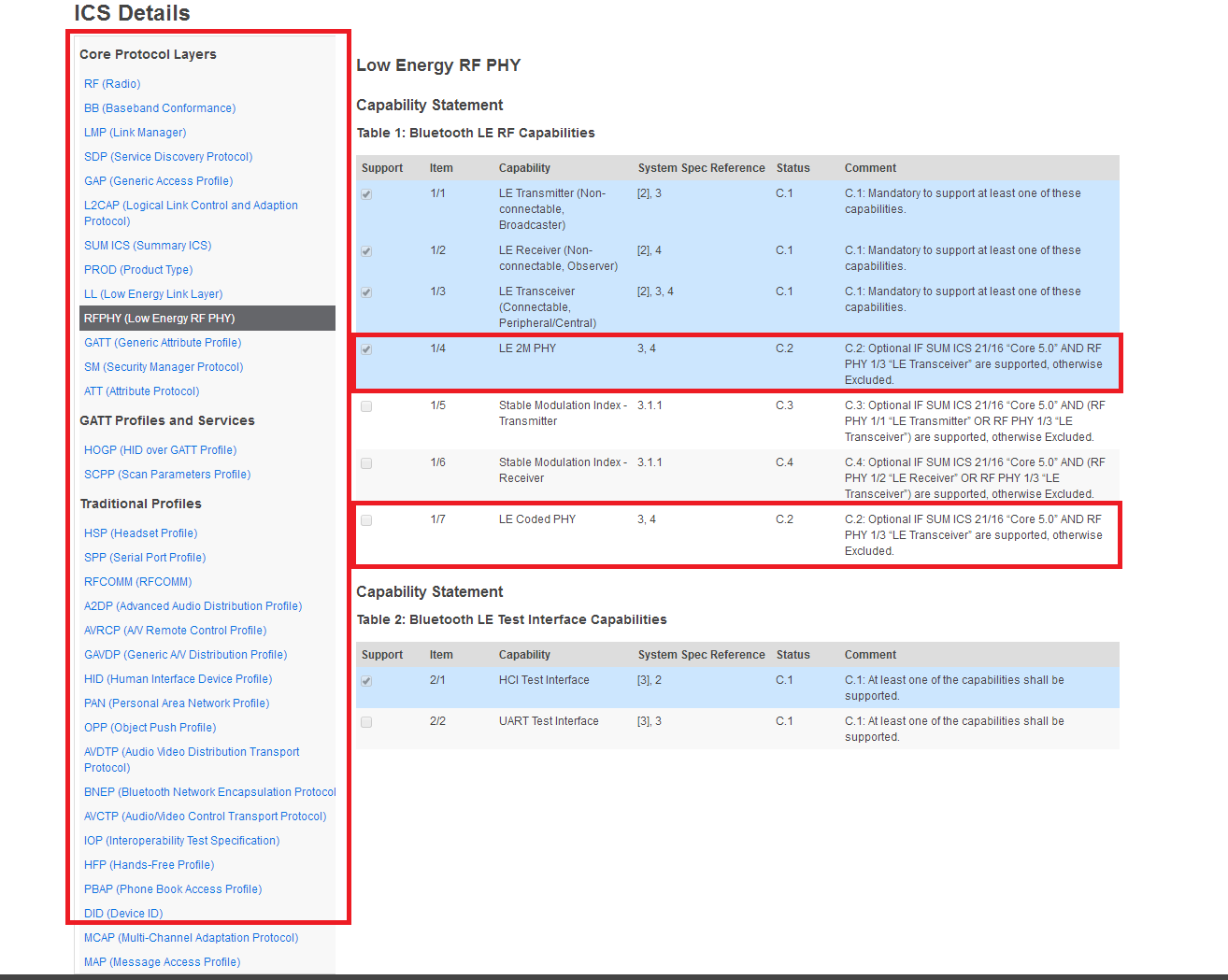Screen dimensions: 1228x980
Task: Select PBAP (Phone Book Access Profile) link
Action: (x=173, y=889)
